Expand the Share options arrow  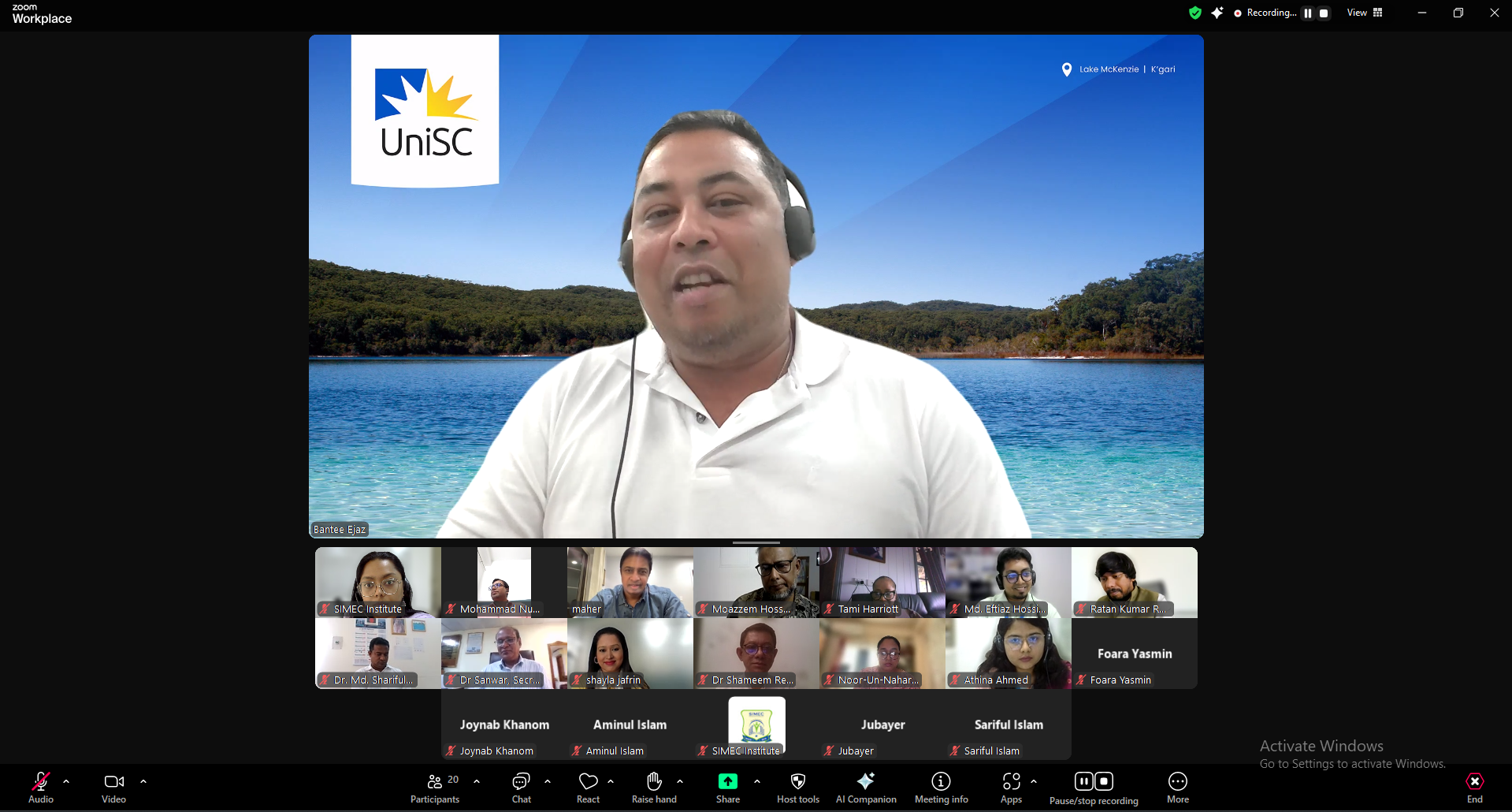757,781
